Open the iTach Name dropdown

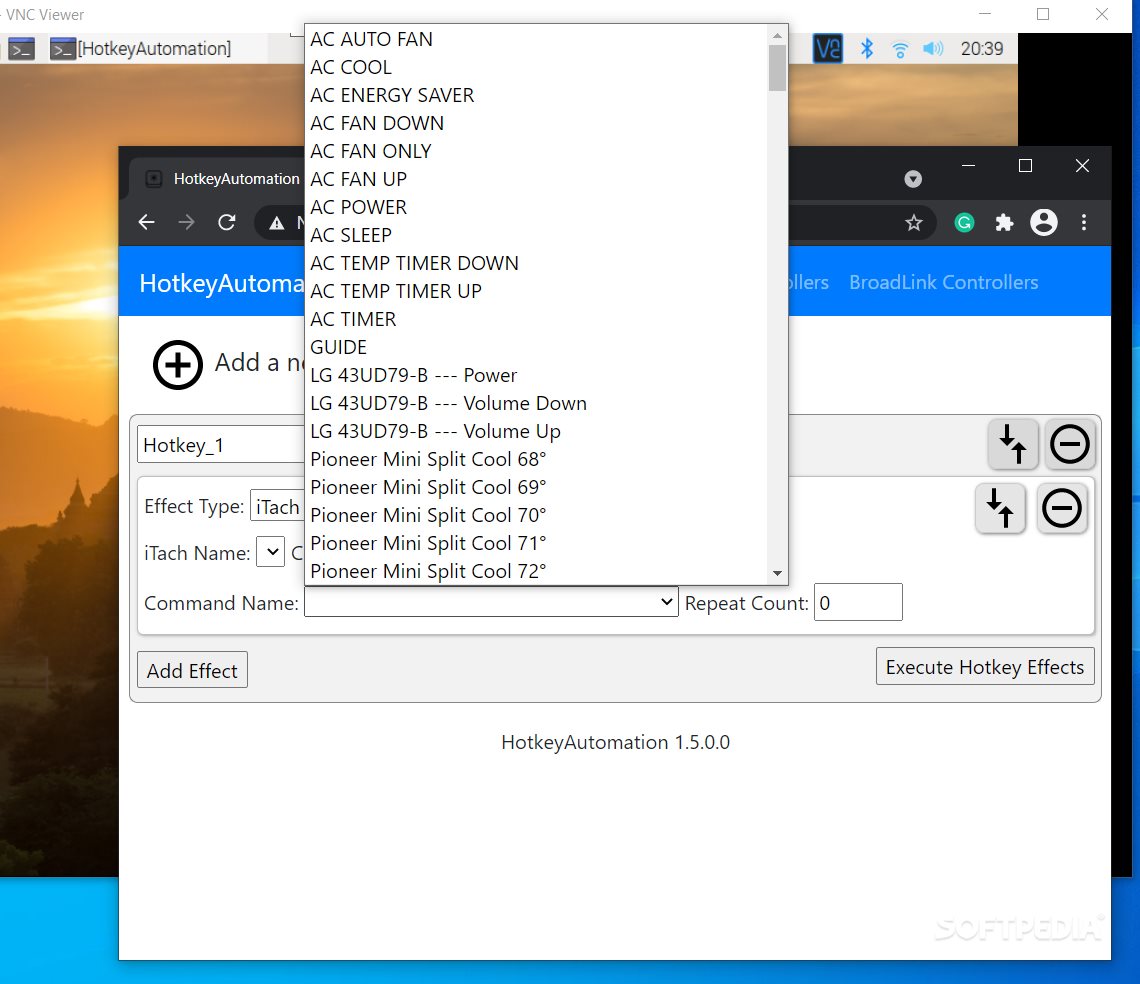point(270,552)
